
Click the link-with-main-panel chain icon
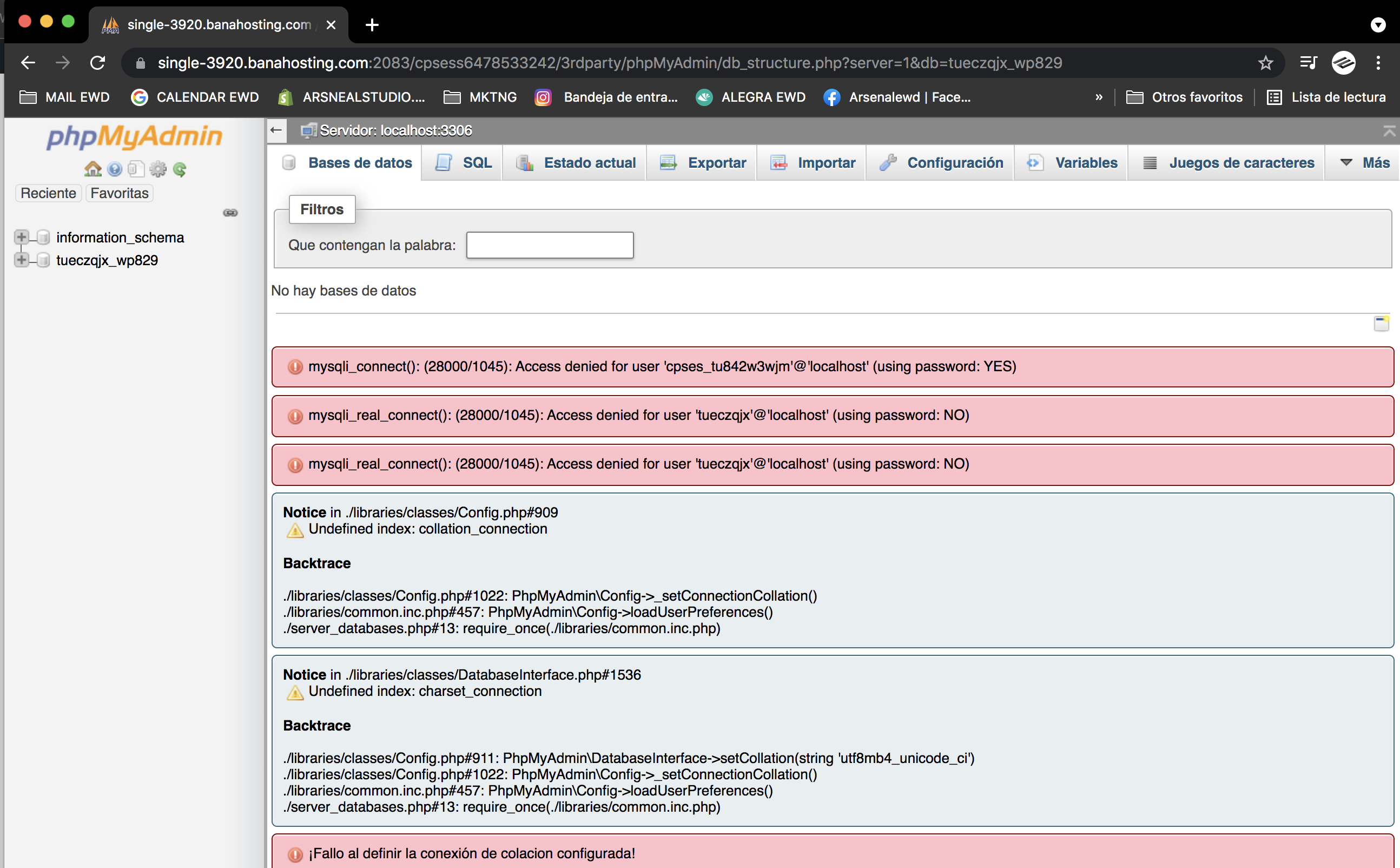(230, 213)
